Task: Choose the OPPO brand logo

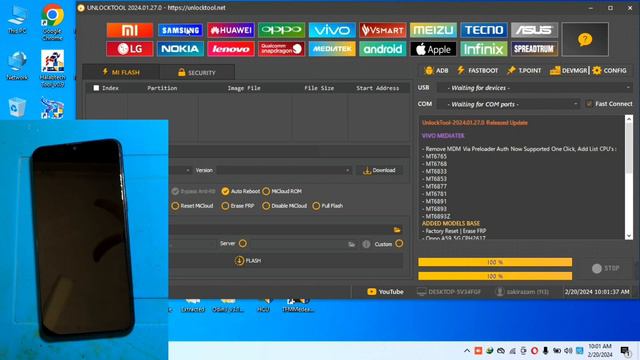Action: coord(282,30)
